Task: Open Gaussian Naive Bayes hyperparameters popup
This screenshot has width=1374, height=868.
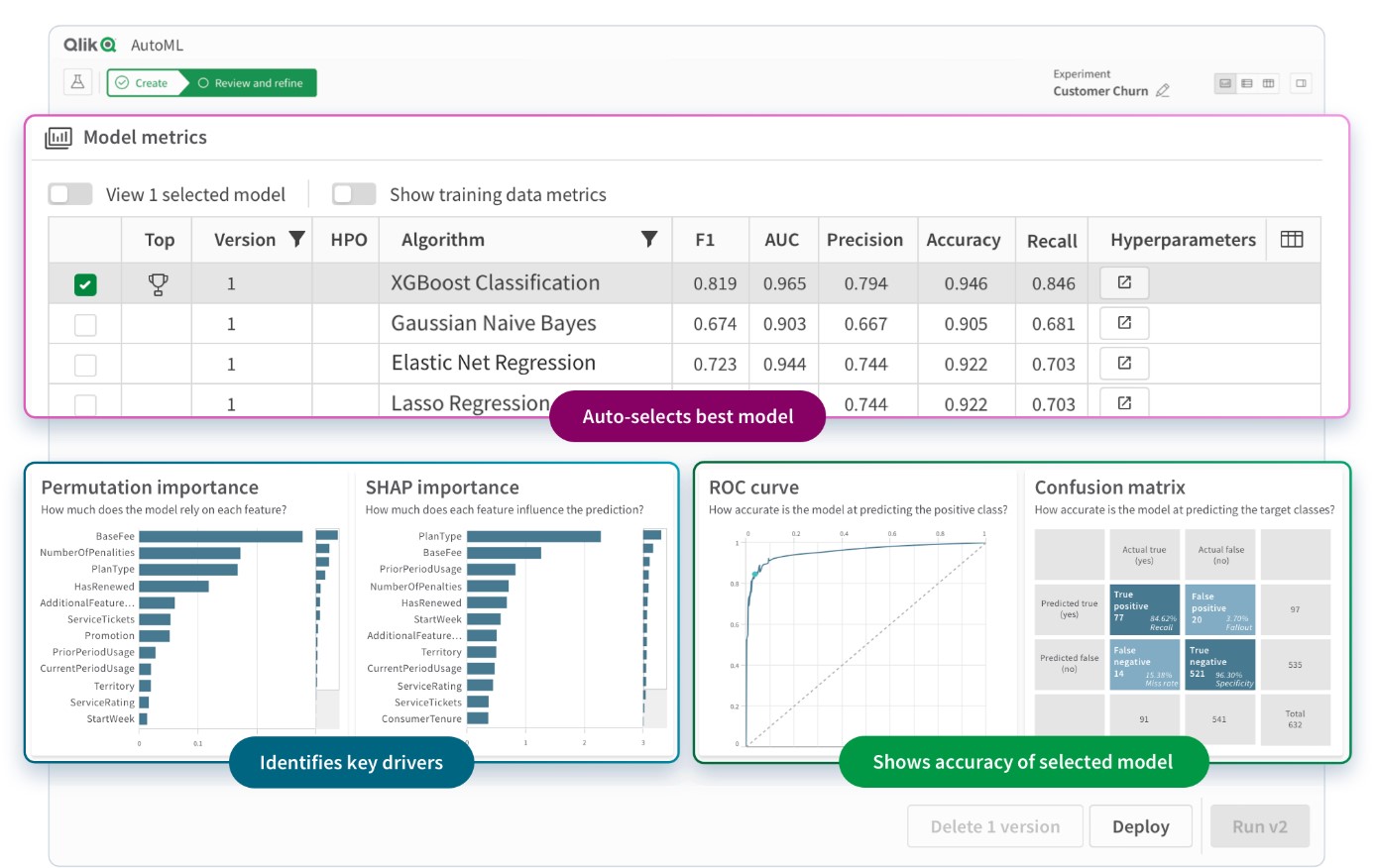Action: click(1124, 323)
